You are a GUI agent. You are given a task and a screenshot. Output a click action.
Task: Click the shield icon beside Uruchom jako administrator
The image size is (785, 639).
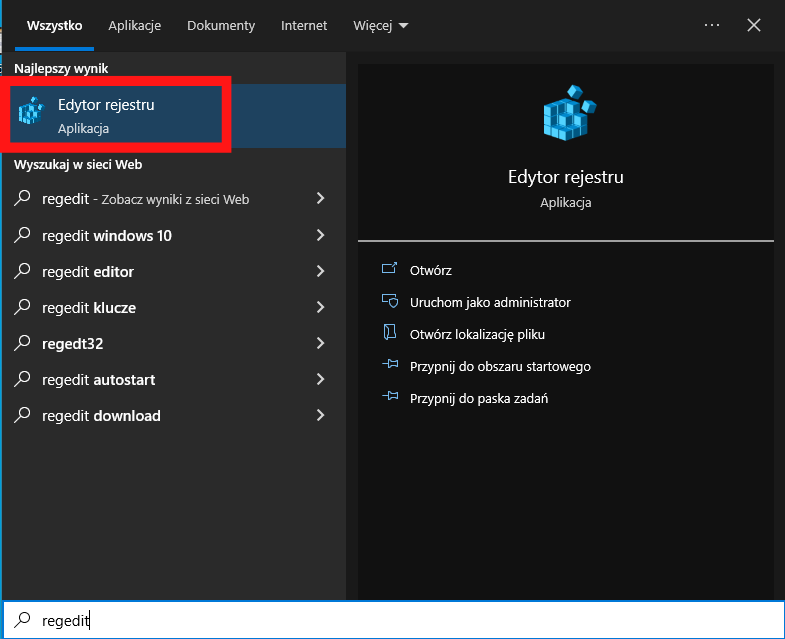[390, 300]
